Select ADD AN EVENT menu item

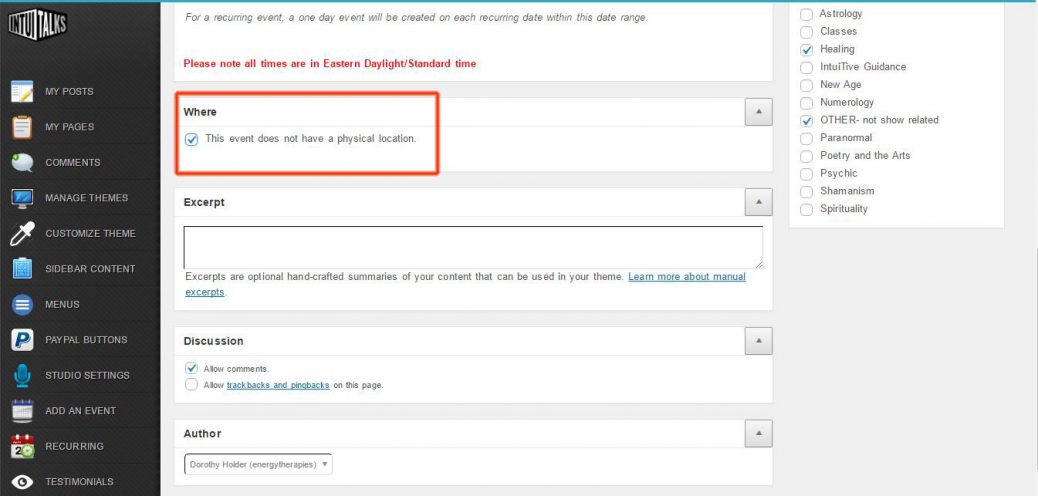coord(81,411)
